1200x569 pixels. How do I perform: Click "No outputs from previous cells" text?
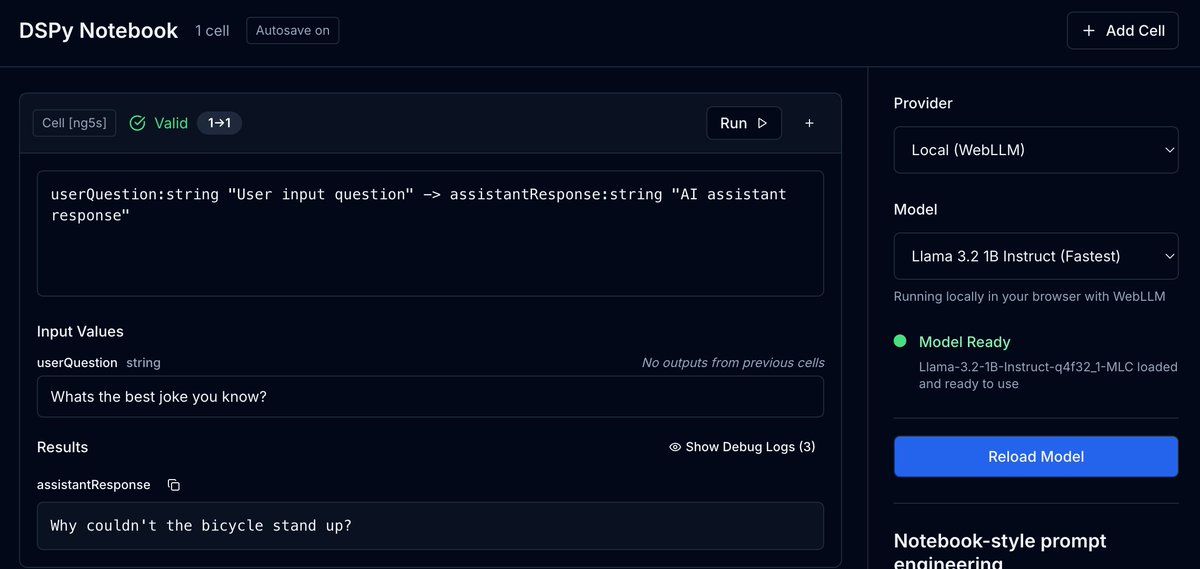point(733,362)
